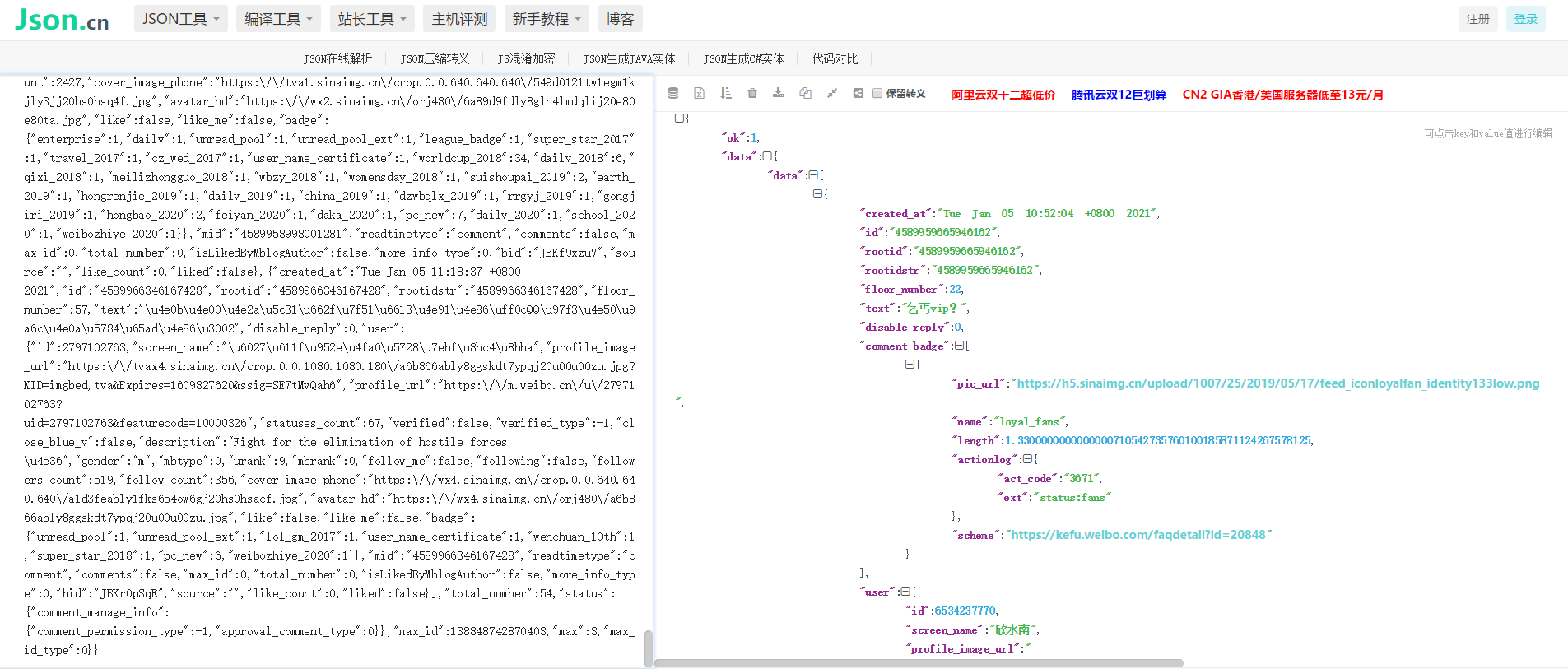The image size is (1568, 669).
Task: Click the "floor_number" value 22
Action: click(x=955, y=289)
